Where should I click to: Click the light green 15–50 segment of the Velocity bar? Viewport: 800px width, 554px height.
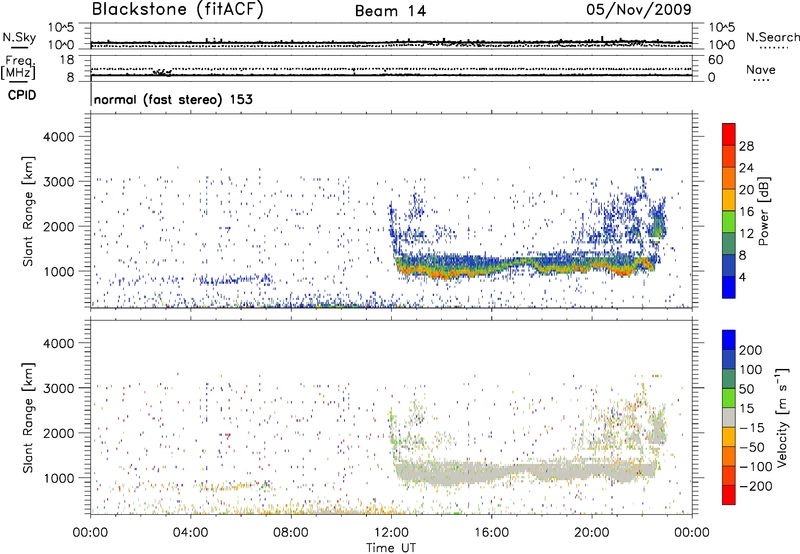729,398
